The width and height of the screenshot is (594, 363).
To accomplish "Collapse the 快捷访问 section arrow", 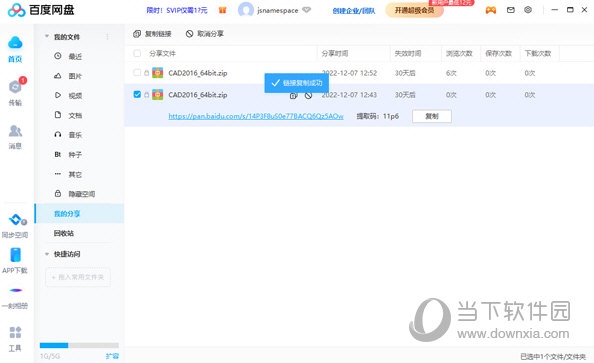I will click(x=47, y=254).
